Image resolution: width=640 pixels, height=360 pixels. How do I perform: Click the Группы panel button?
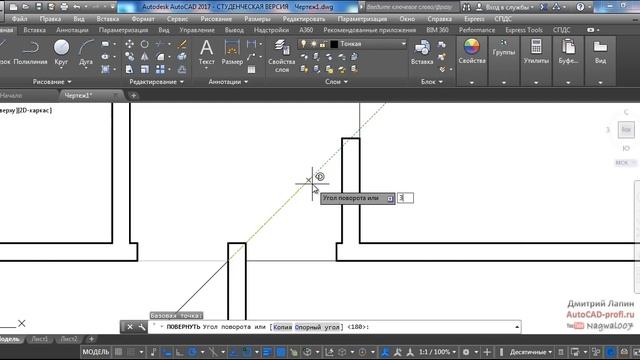click(503, 48)
